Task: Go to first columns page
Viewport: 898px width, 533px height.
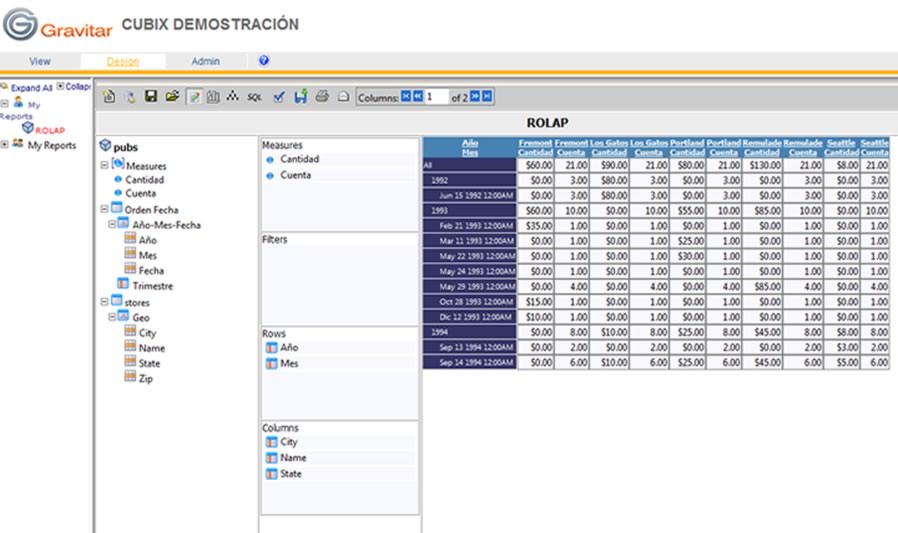Action: click(x=405, y=96)
